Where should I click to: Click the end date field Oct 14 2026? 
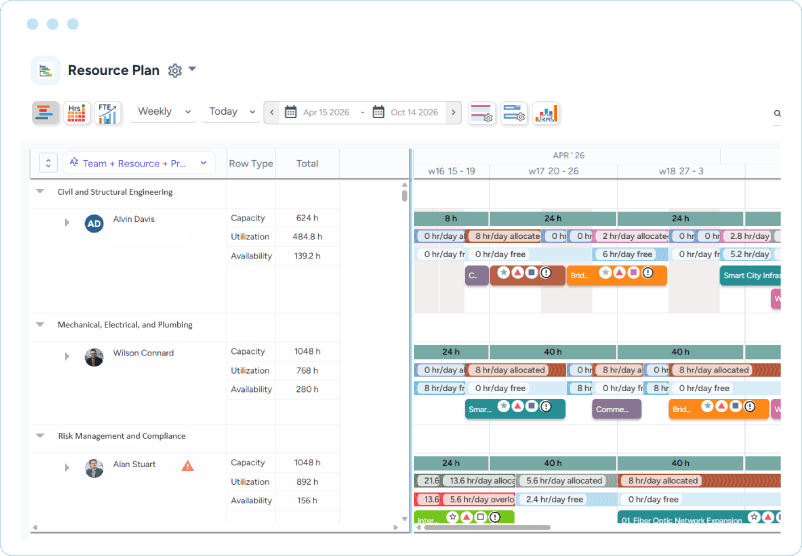pos(414,113)
